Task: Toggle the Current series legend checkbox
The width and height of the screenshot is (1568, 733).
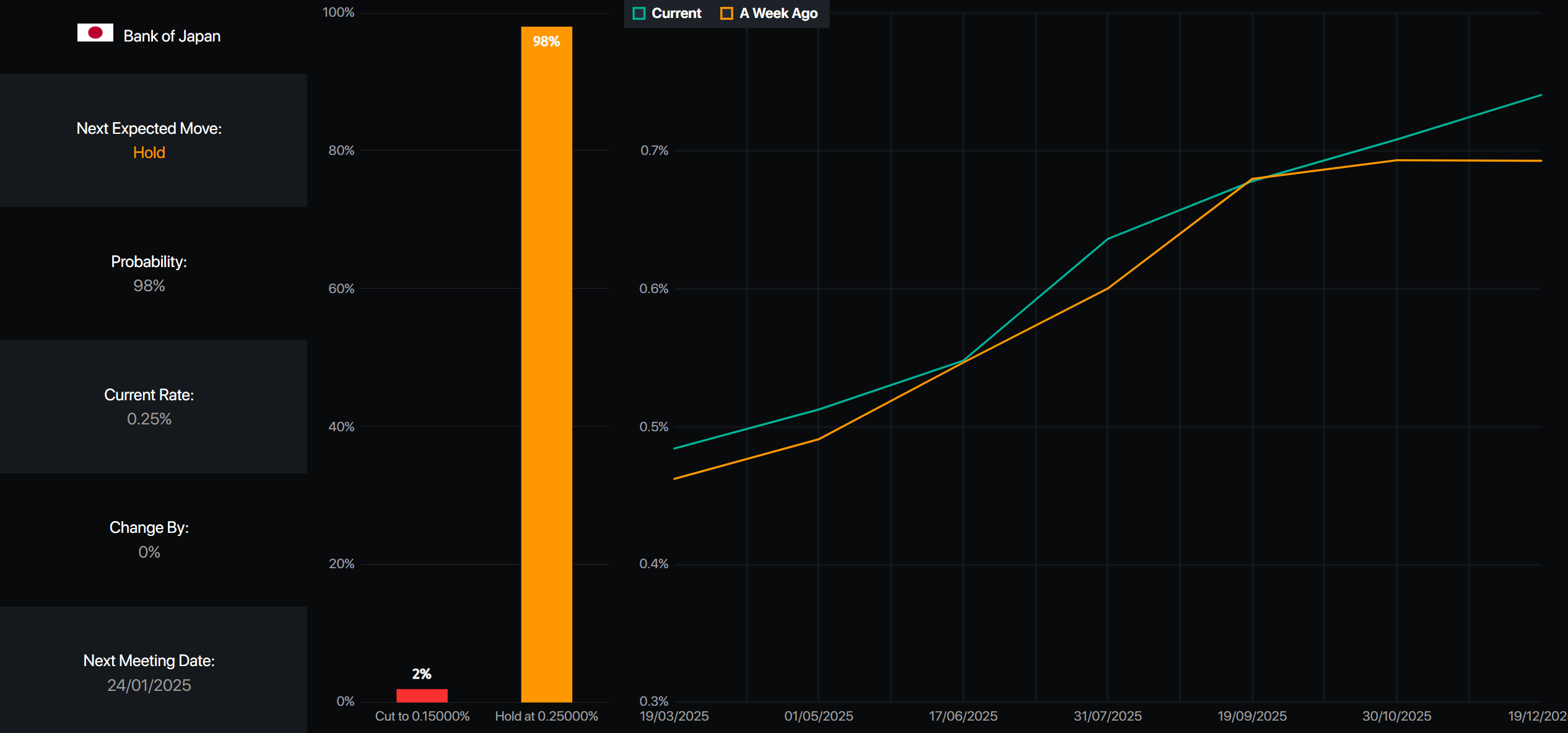Action: pos(639,14)
